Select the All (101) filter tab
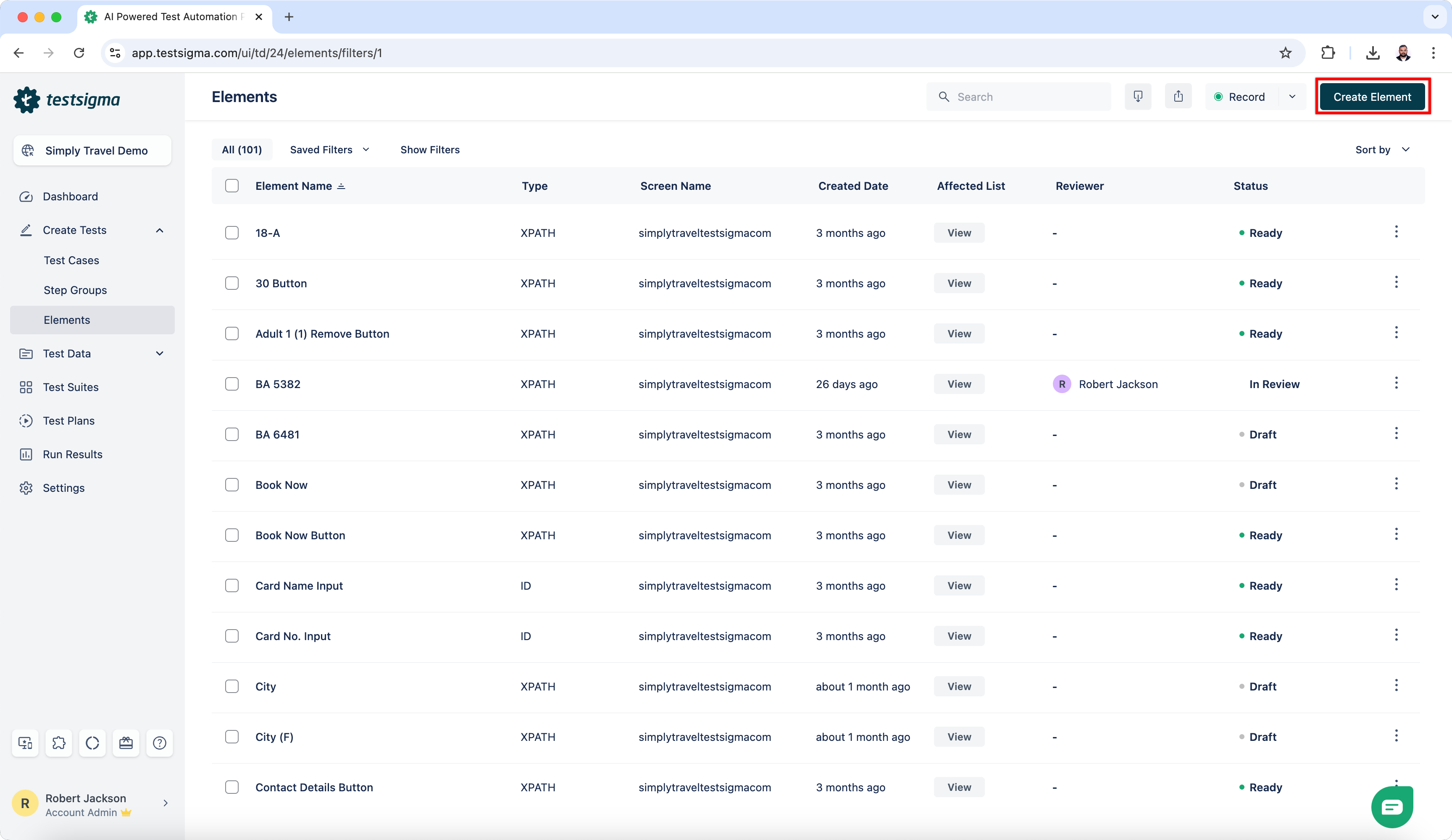 242,150
